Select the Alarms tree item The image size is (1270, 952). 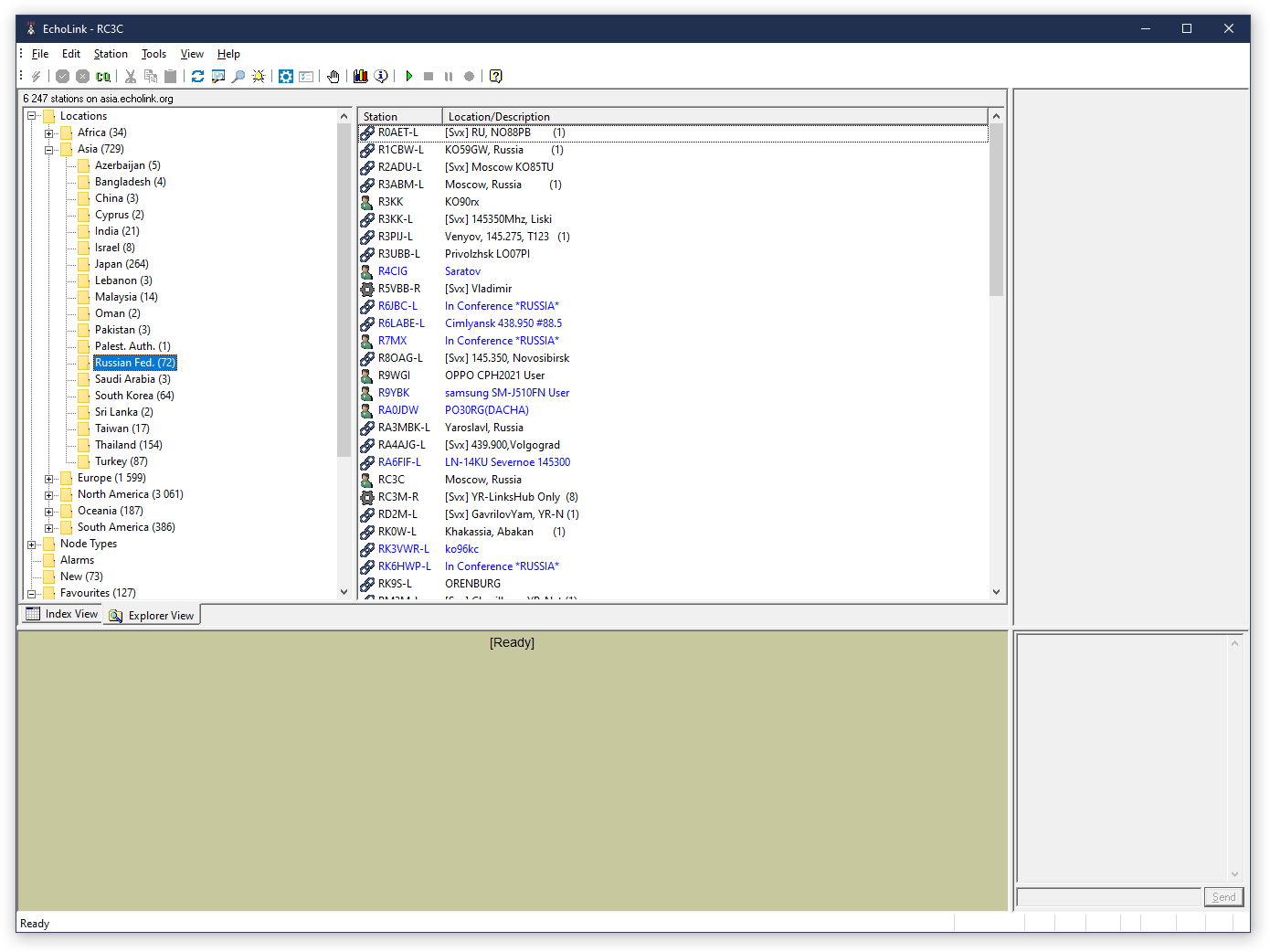[77, 560]
